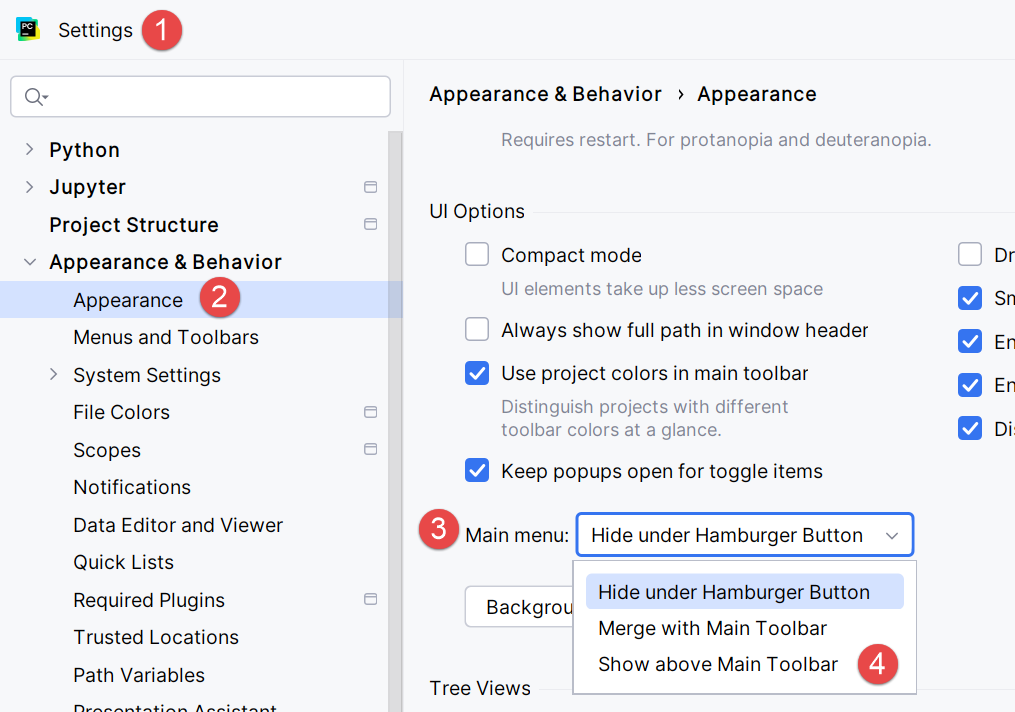Click project-level icon beside Required Plugins
Image resolution: width=1015 pixels, height=712 pixels.
pyautogui.click(x=370, y=599)
